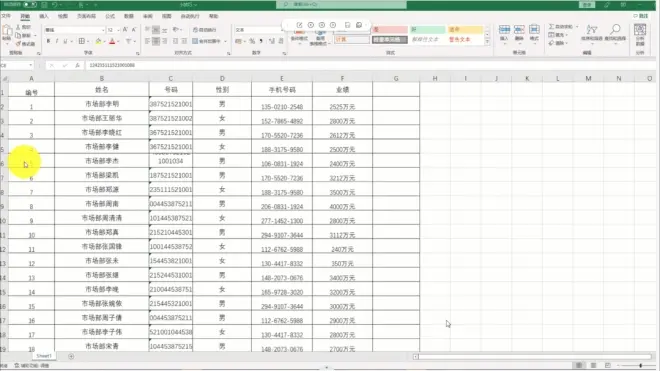Click the save icon in title bar
This screenshot has width=660, height=371.
click(x=45, y=5)
